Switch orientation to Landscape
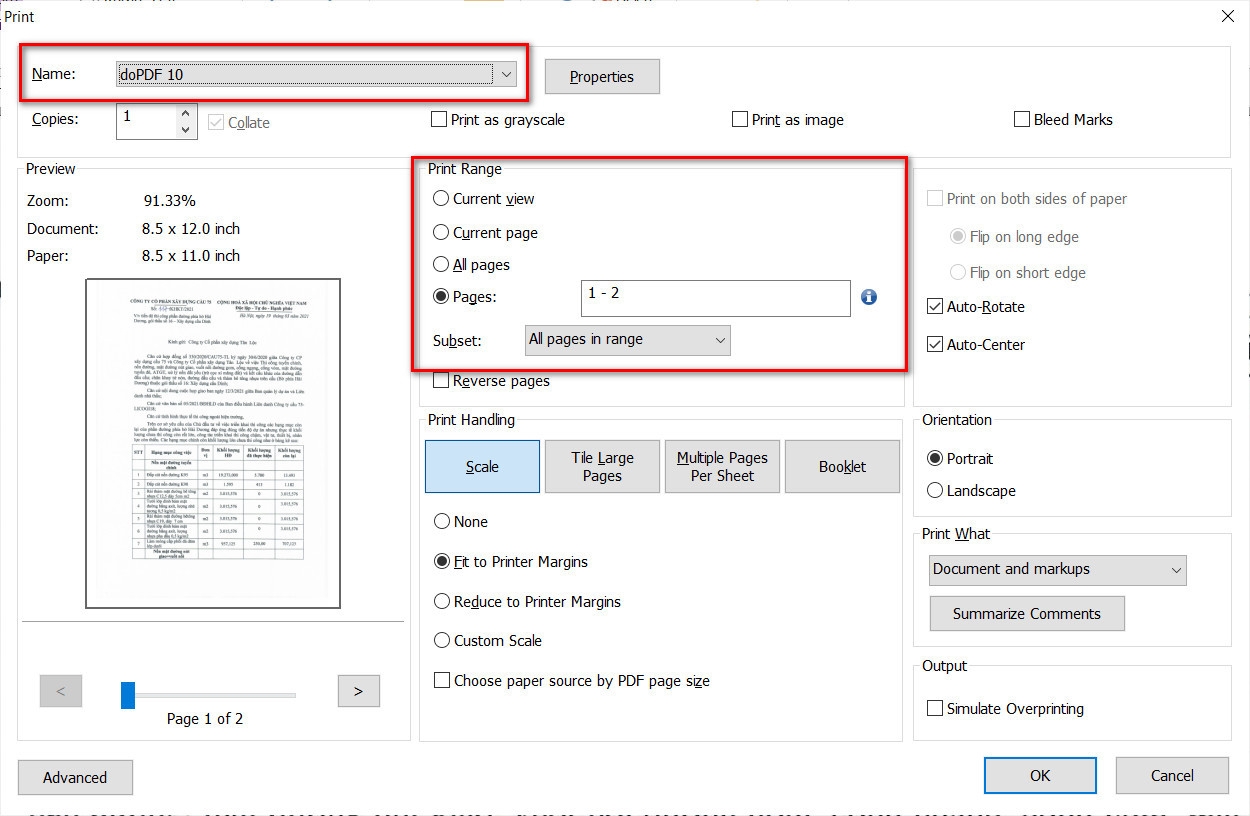The width and height of the screenshot is (1250, 816). pyautogui.click(x=935, y=491)
